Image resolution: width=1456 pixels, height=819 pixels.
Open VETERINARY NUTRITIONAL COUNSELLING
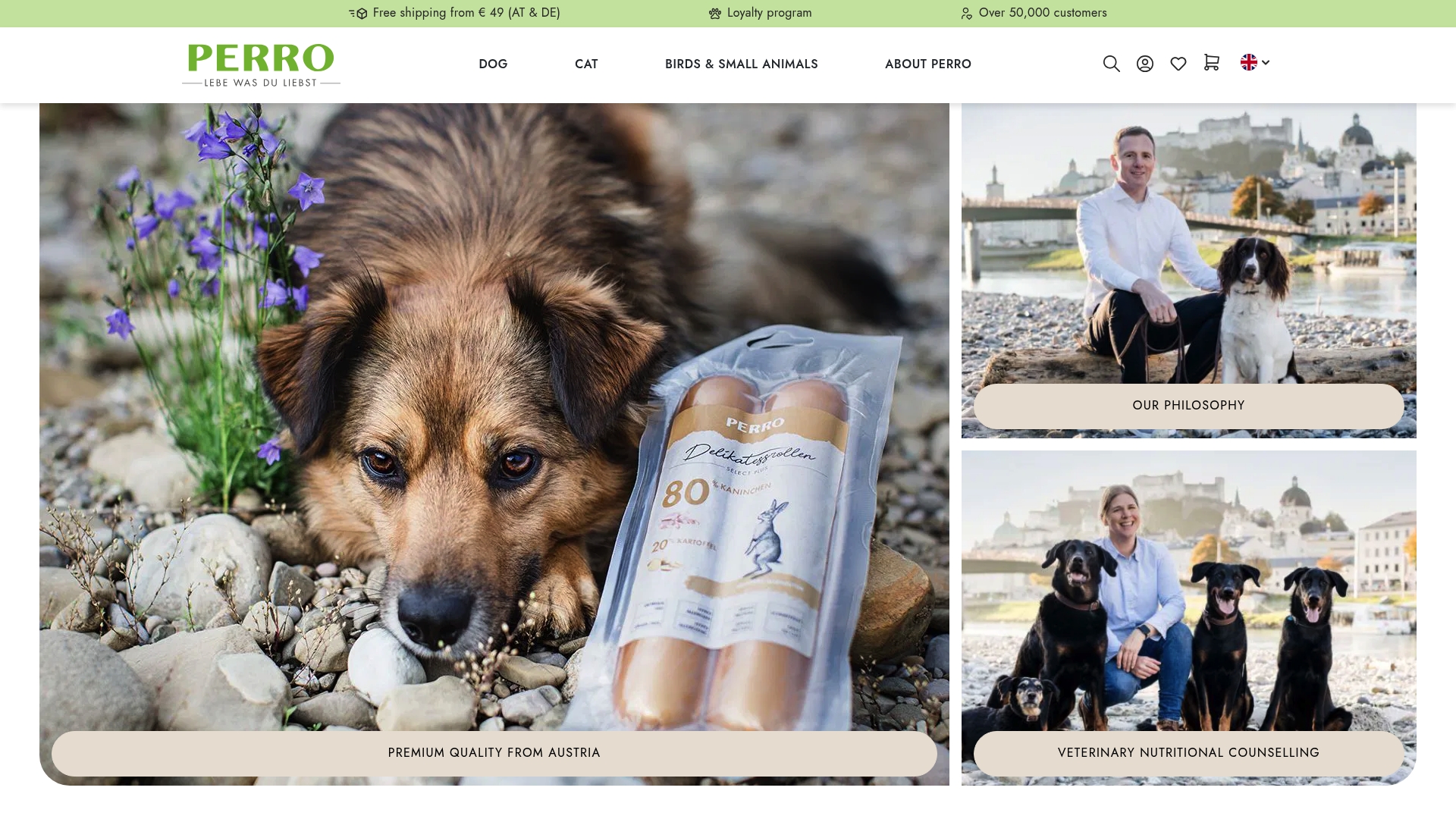[1188, 753]
